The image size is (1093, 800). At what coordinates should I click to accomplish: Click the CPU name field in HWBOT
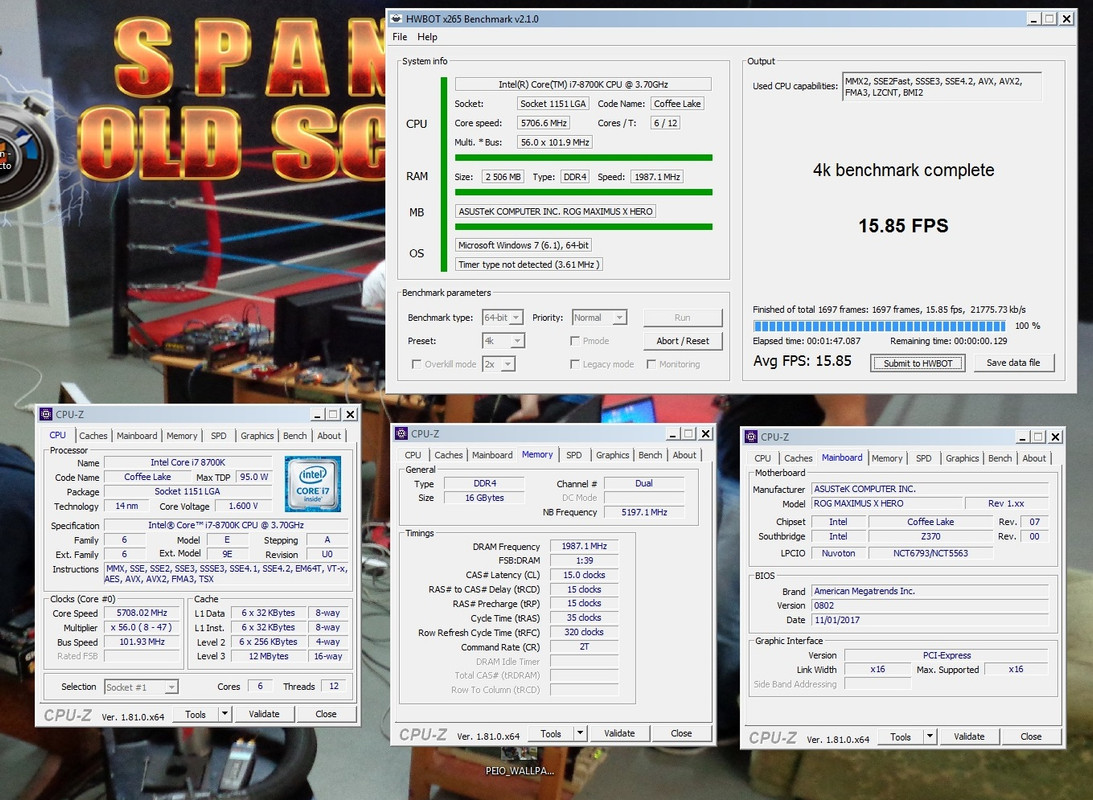[583, 84]
